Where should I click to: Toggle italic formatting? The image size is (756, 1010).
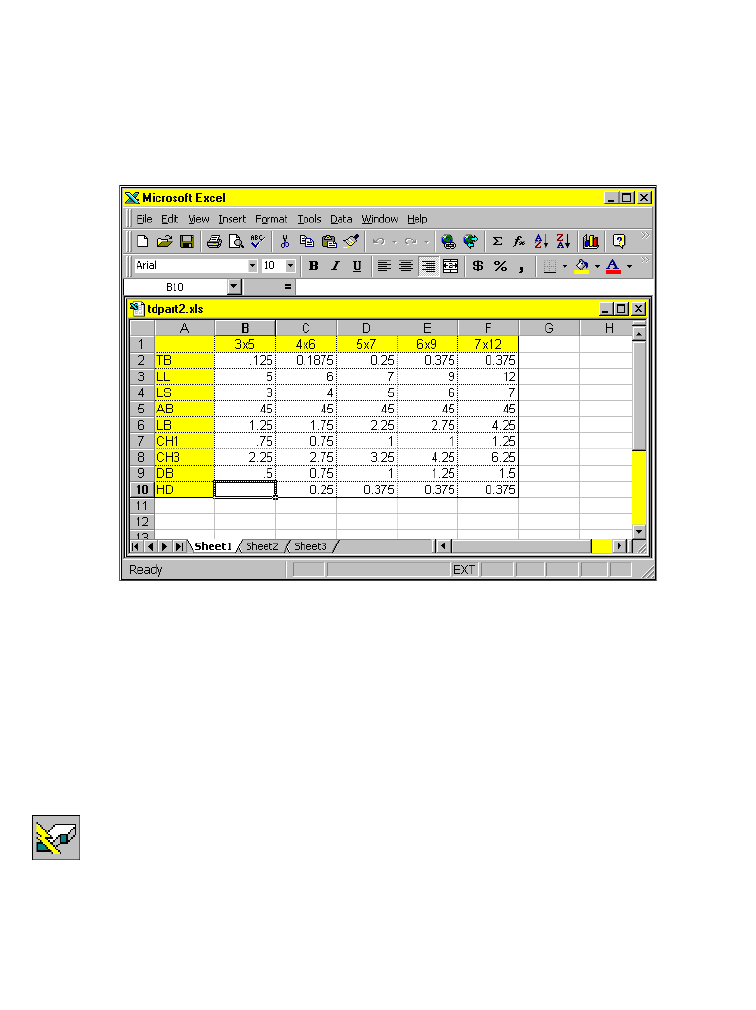click(x=335, y=266)
